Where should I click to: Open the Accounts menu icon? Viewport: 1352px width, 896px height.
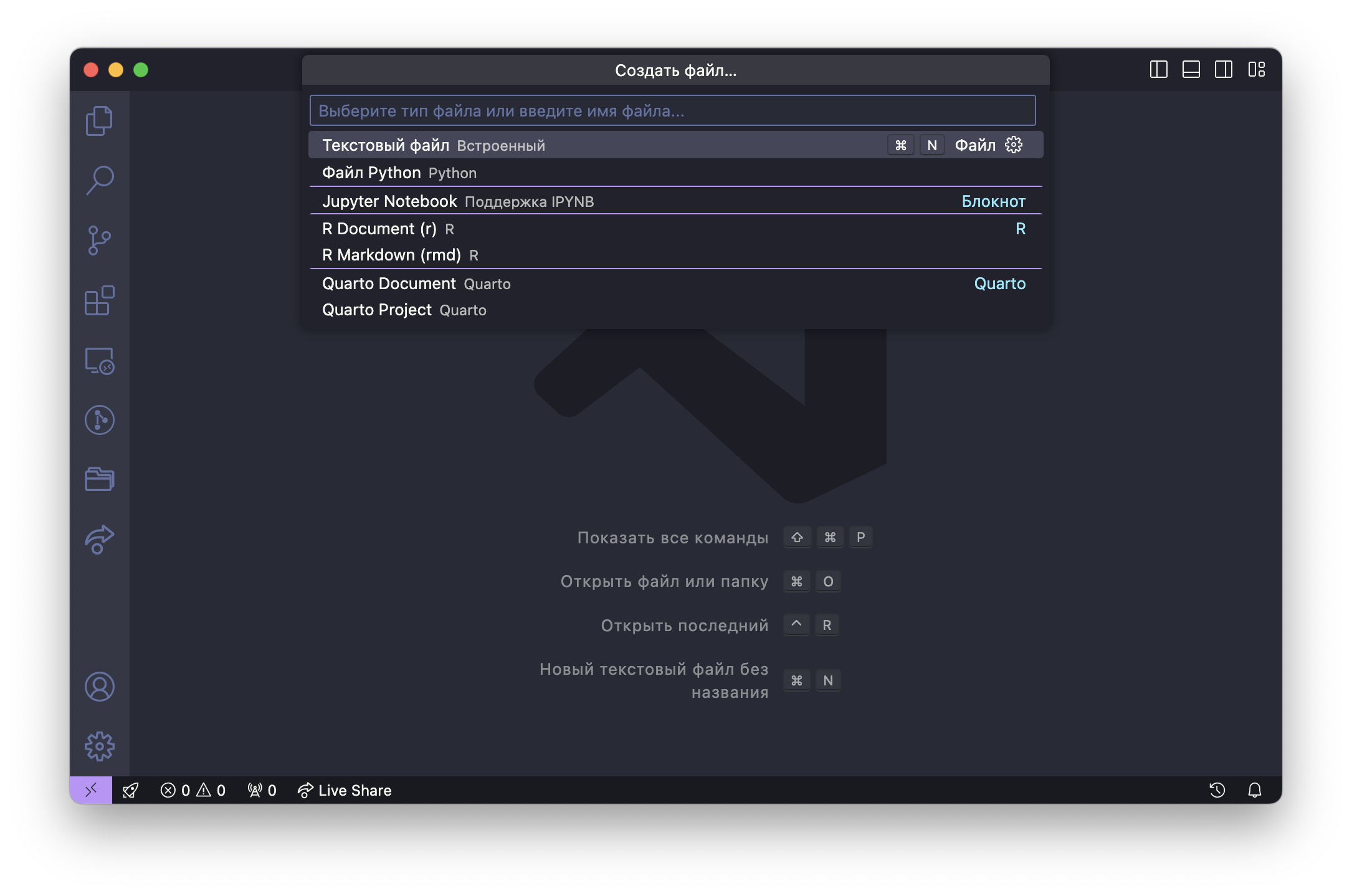point(99,687)
